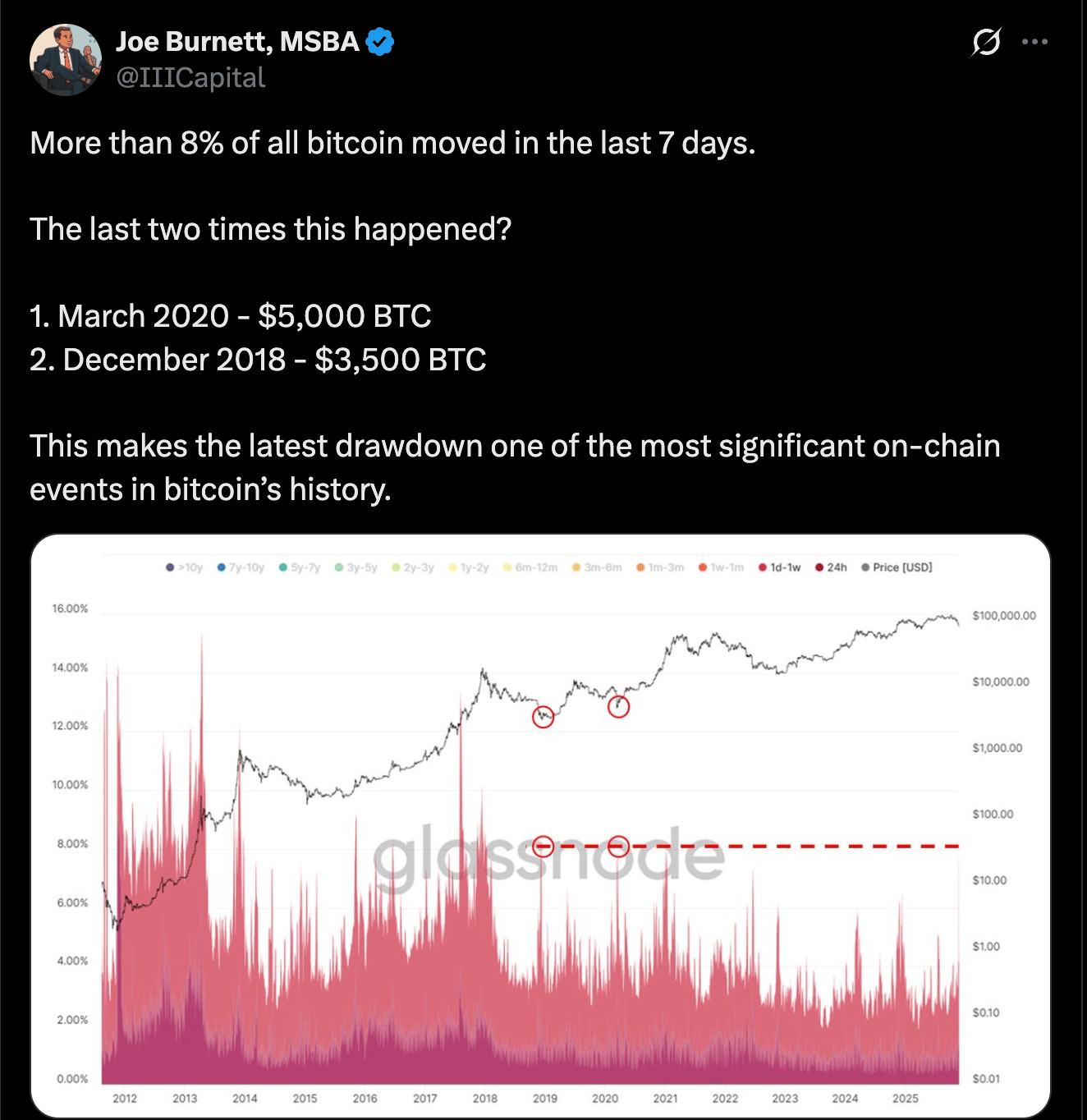
Task: Toggle the 1m-3m legend series
Action: (x=660, y=567)
